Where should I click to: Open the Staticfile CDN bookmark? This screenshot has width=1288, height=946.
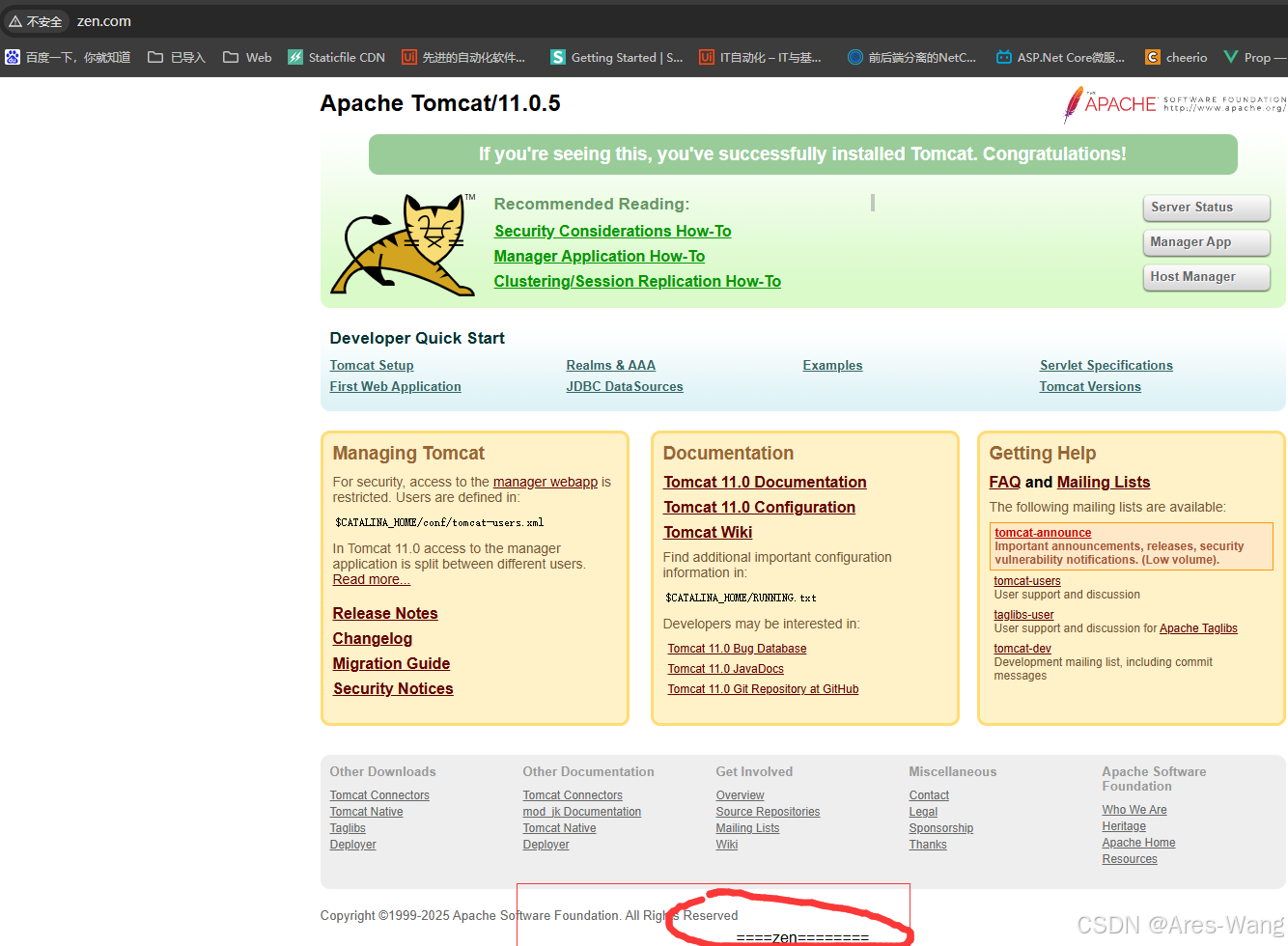(x=337, y=57)
